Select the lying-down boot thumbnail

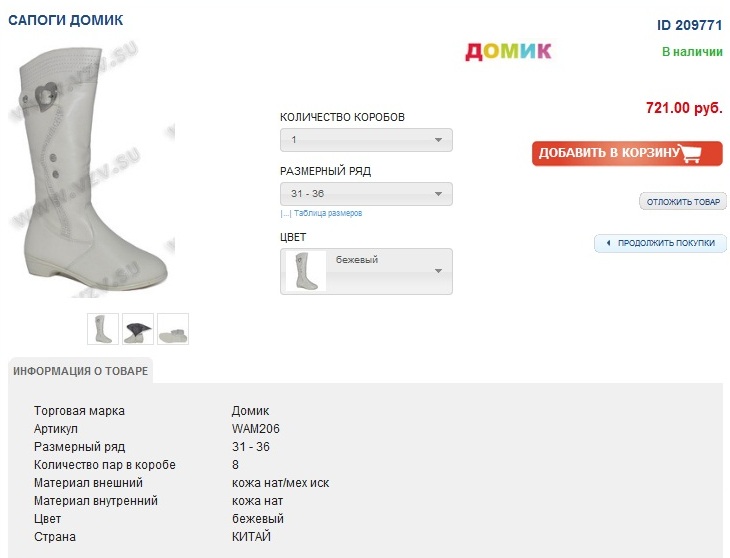(172, 329)
